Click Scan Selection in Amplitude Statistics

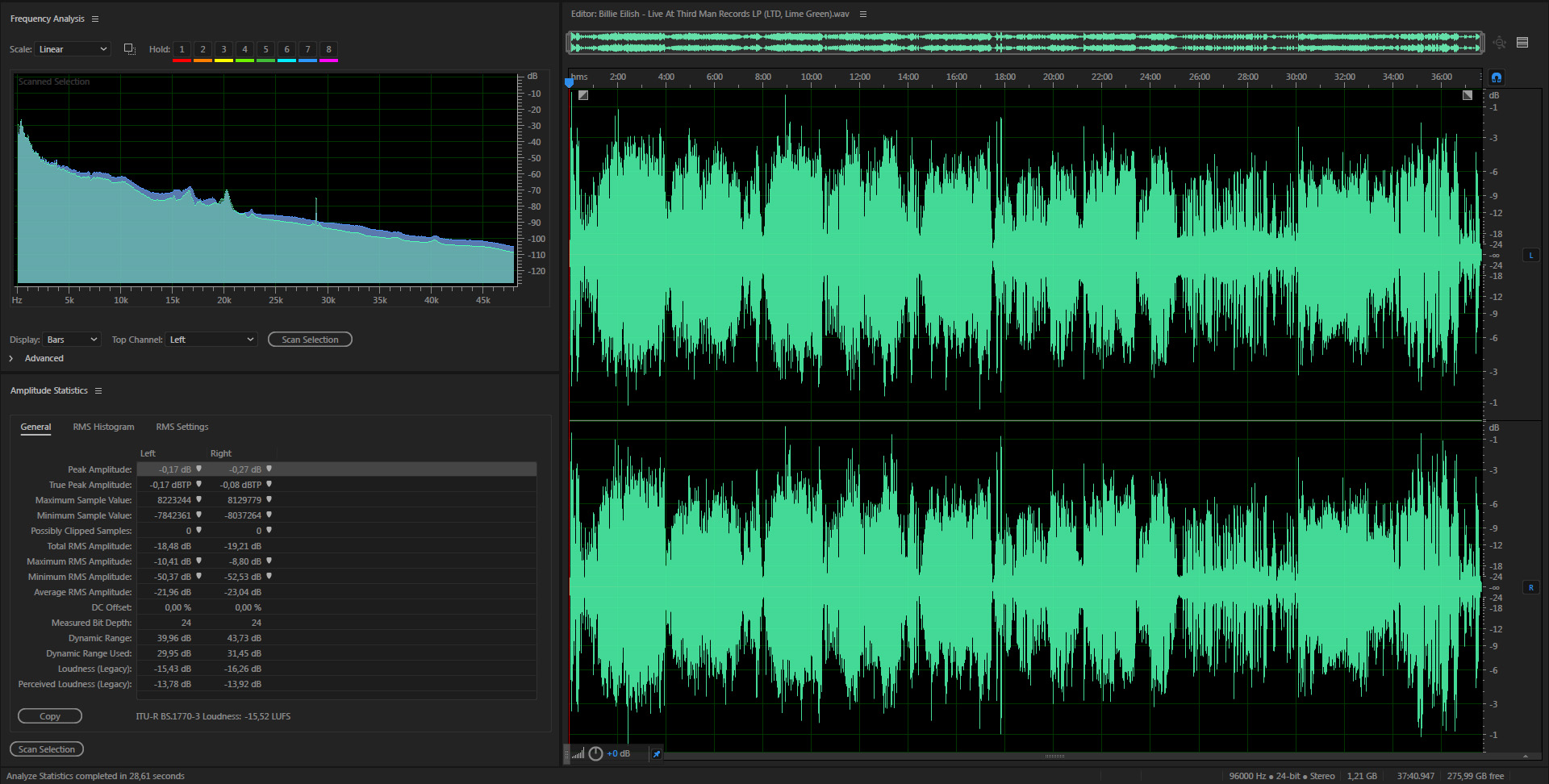click(47, 749)
